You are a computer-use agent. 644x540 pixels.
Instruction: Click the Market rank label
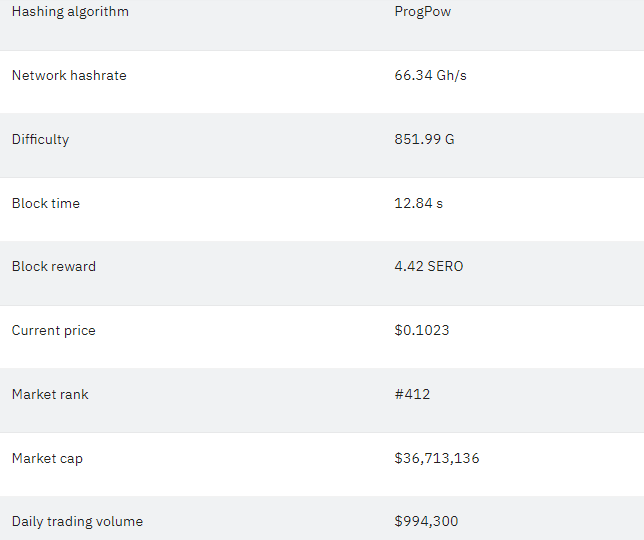click(x=50, y=395)
